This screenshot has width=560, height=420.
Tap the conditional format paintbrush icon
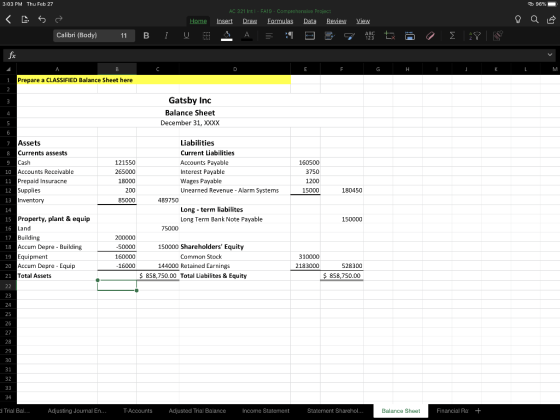click(x=349, y=36)
